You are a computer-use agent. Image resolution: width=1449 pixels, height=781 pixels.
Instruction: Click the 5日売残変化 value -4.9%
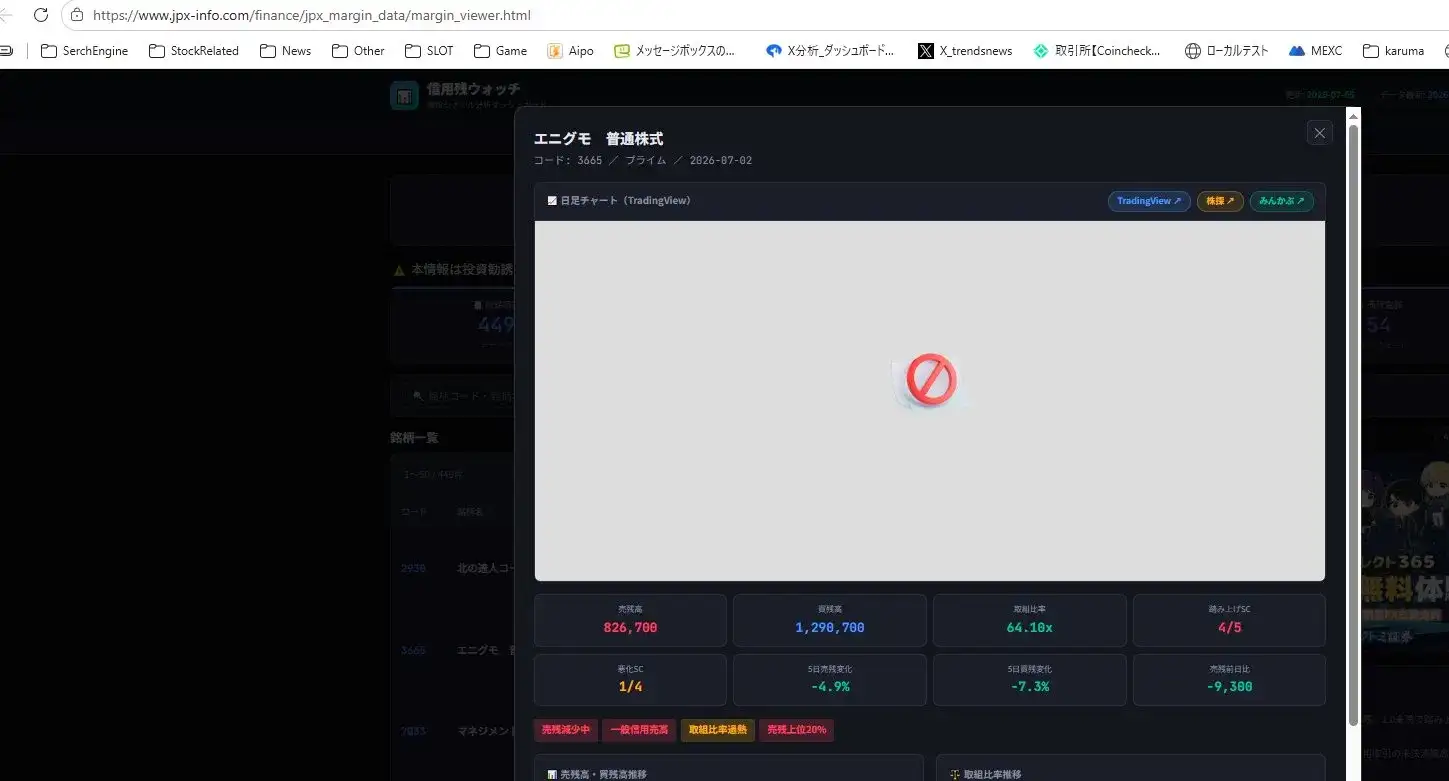click(x=830, y=687)
